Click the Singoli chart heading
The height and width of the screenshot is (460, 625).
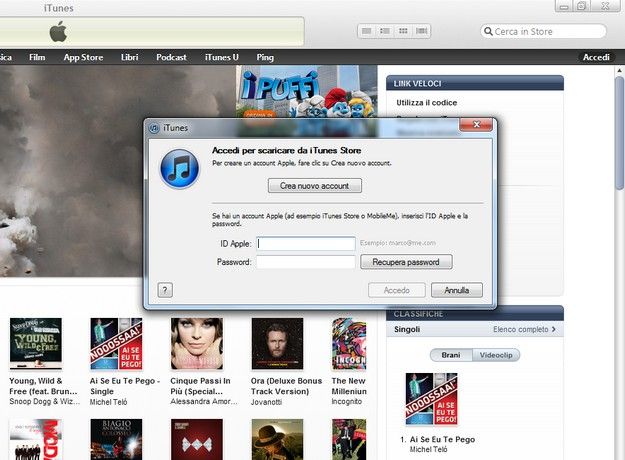[407, 329]
